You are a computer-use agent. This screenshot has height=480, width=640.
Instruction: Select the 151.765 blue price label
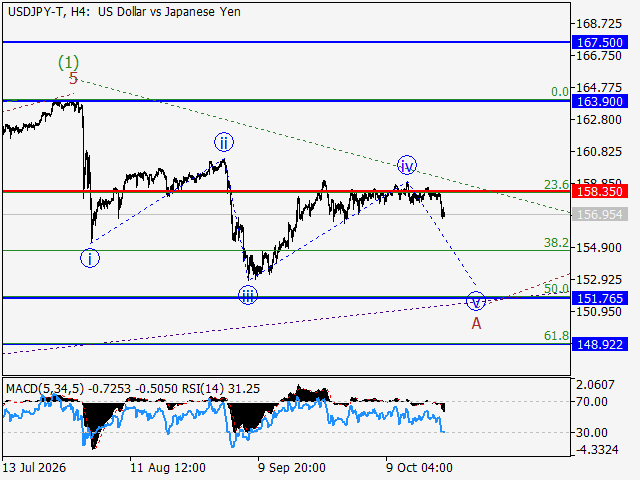(600, 298)
